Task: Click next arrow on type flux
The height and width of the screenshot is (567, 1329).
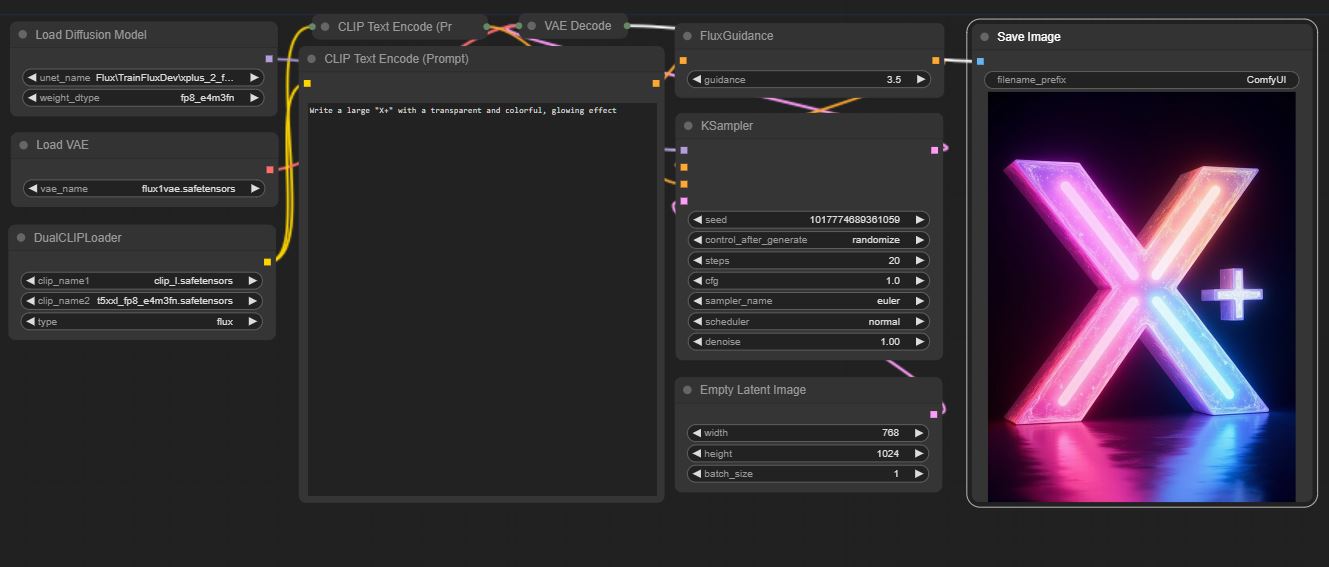Action: (x=253, y=322)
